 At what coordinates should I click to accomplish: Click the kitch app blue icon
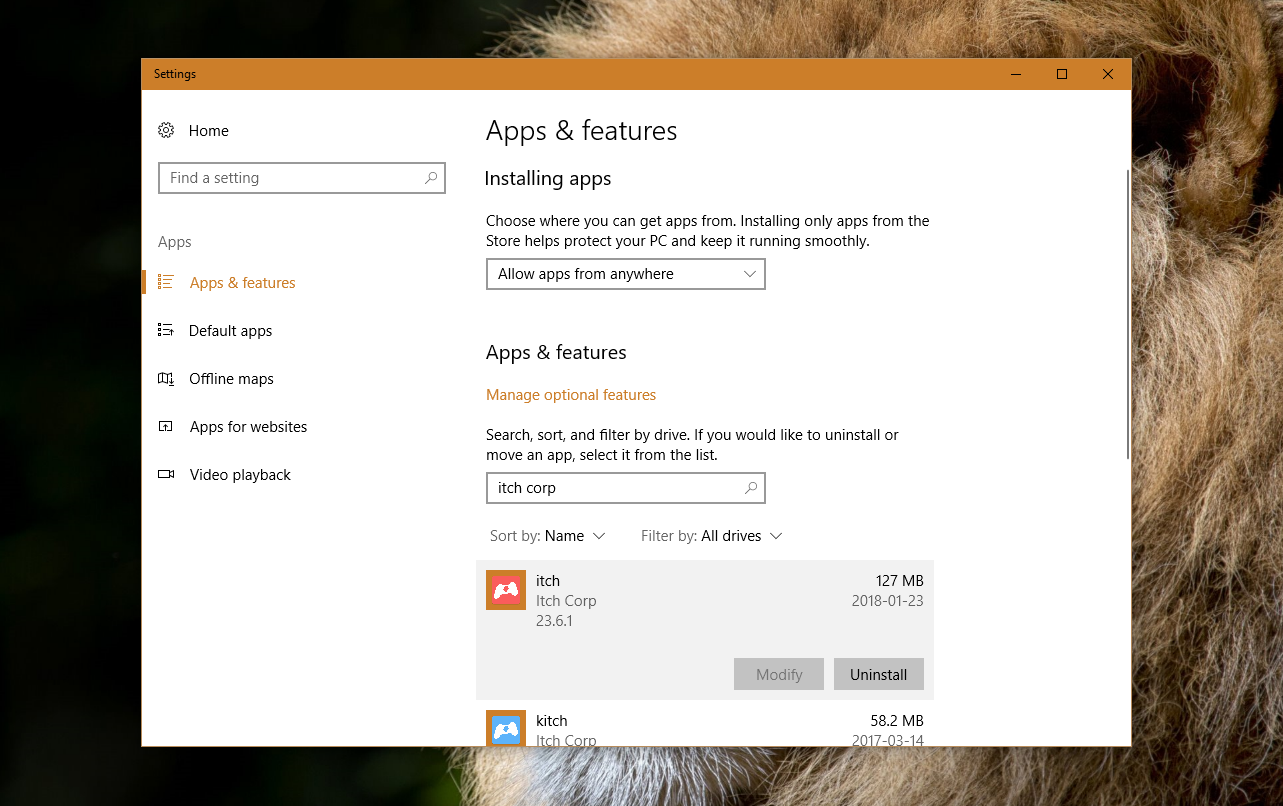(x=506, y=728)
